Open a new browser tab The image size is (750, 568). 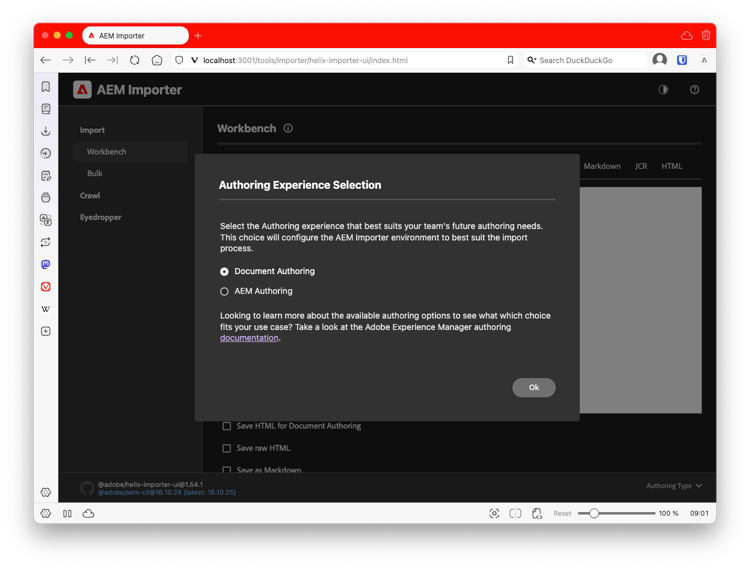(198, 35)
